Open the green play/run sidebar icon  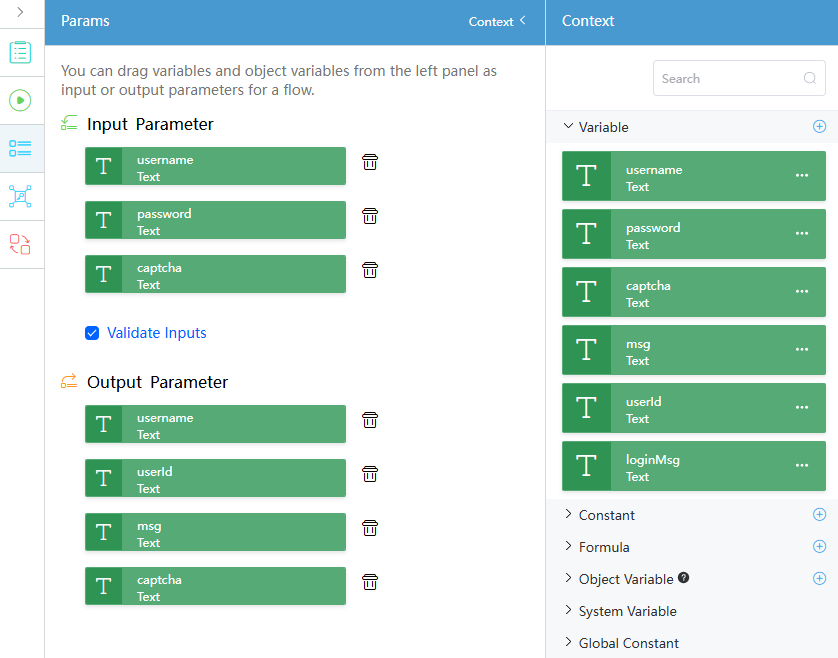(x=20, y=100)
